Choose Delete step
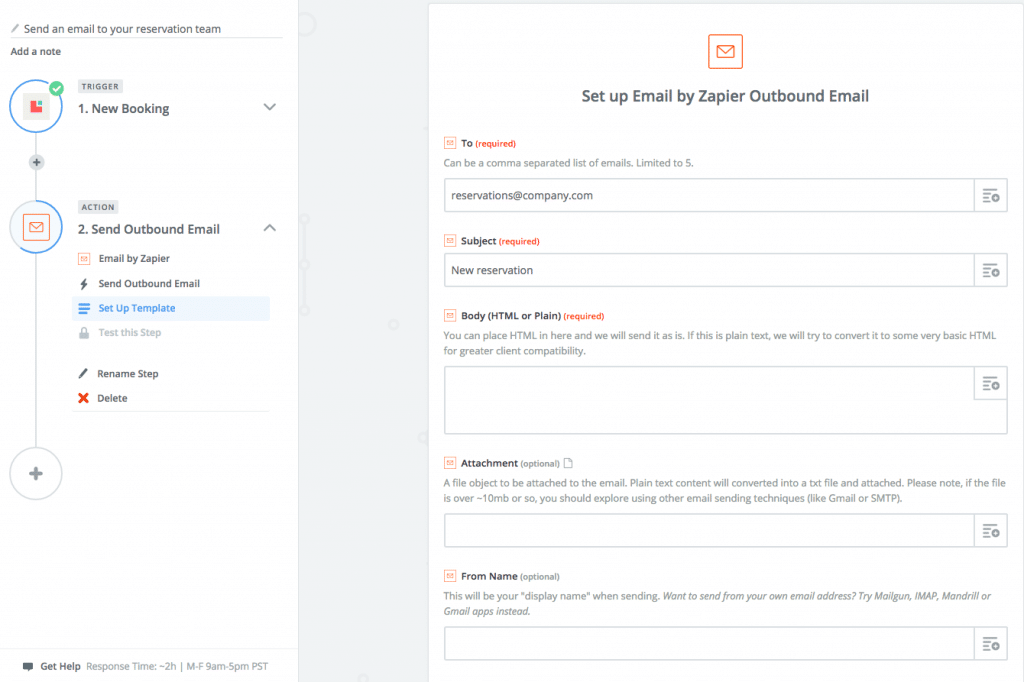The image size is (1024, 682). tap(112, 398)
